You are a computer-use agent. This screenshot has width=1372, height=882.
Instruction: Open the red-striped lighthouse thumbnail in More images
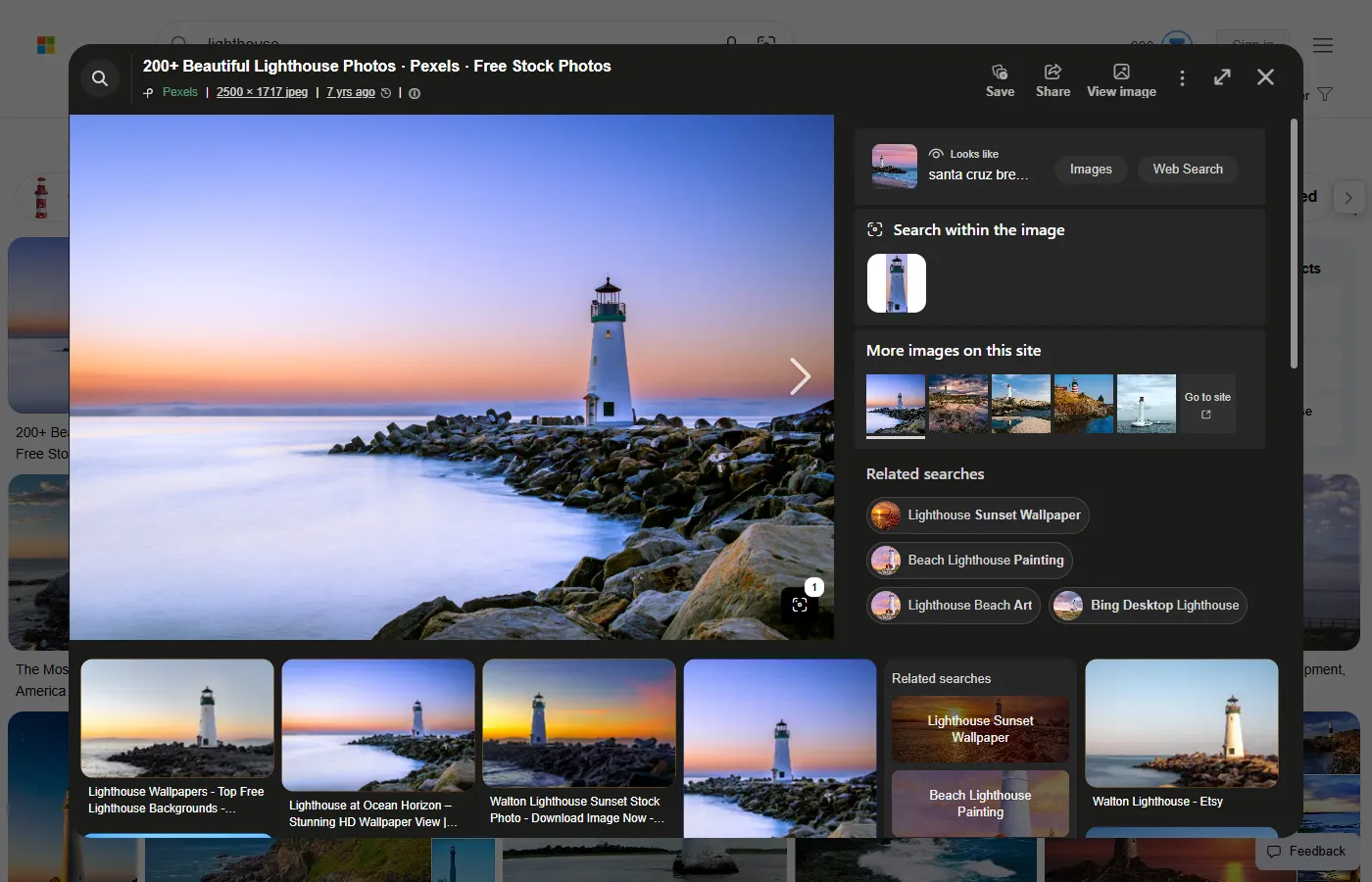(x=1084, y=404)
